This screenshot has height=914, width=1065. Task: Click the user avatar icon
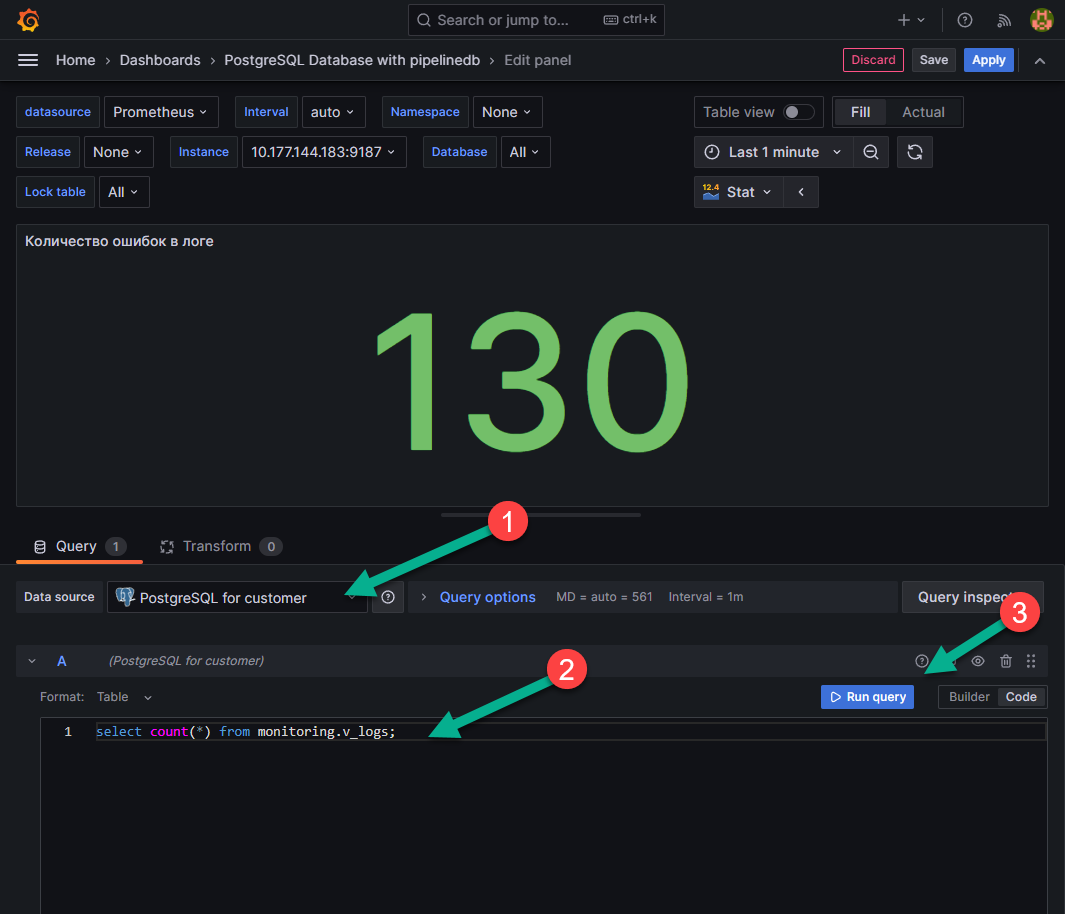(1042, 20)
